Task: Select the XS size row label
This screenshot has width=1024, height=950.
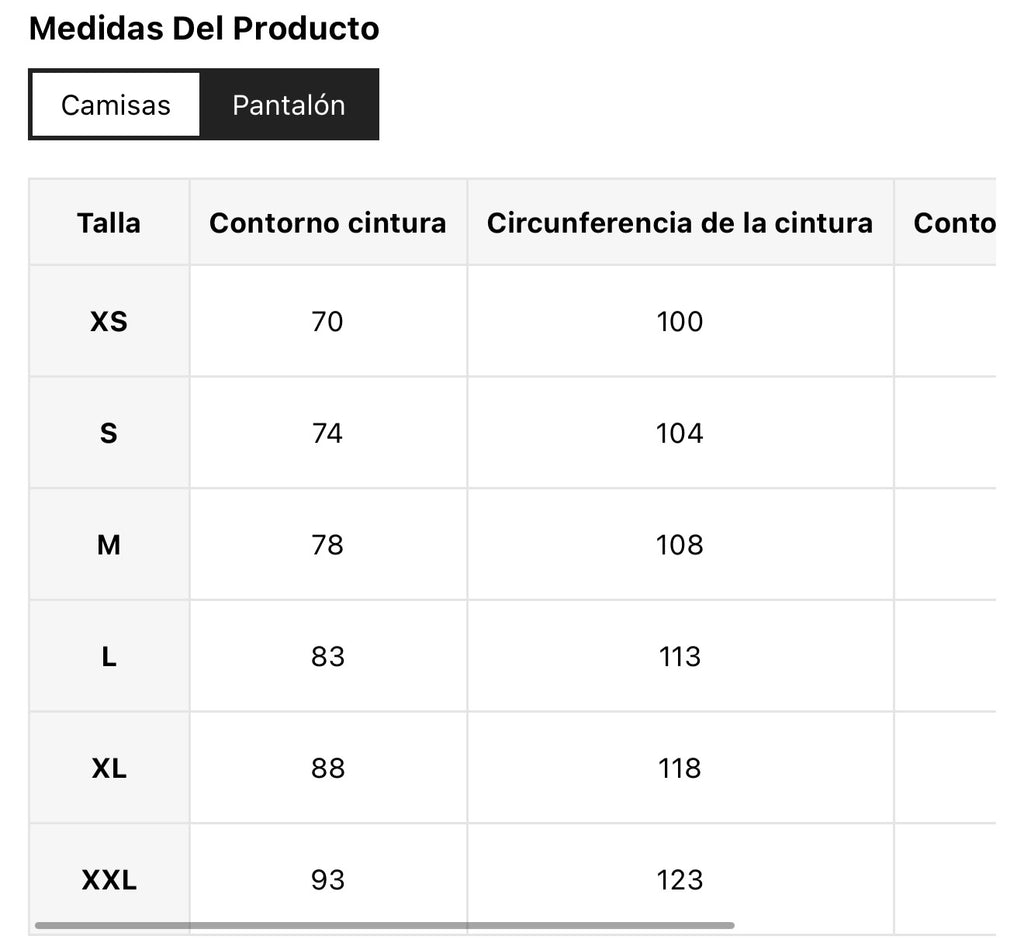Action: point(109,321)
